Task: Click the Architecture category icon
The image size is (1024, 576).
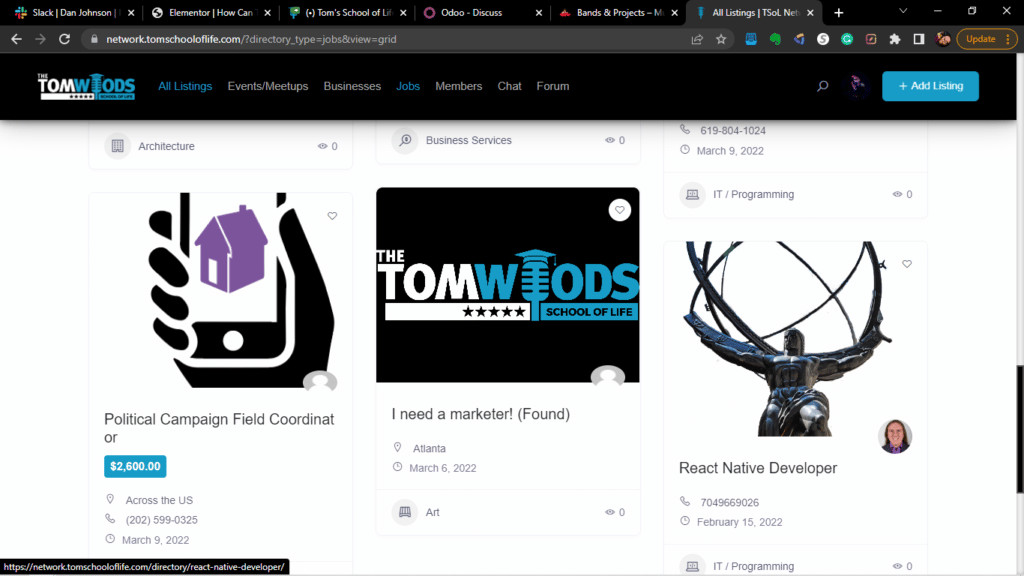Action: (x=118, y=146)
